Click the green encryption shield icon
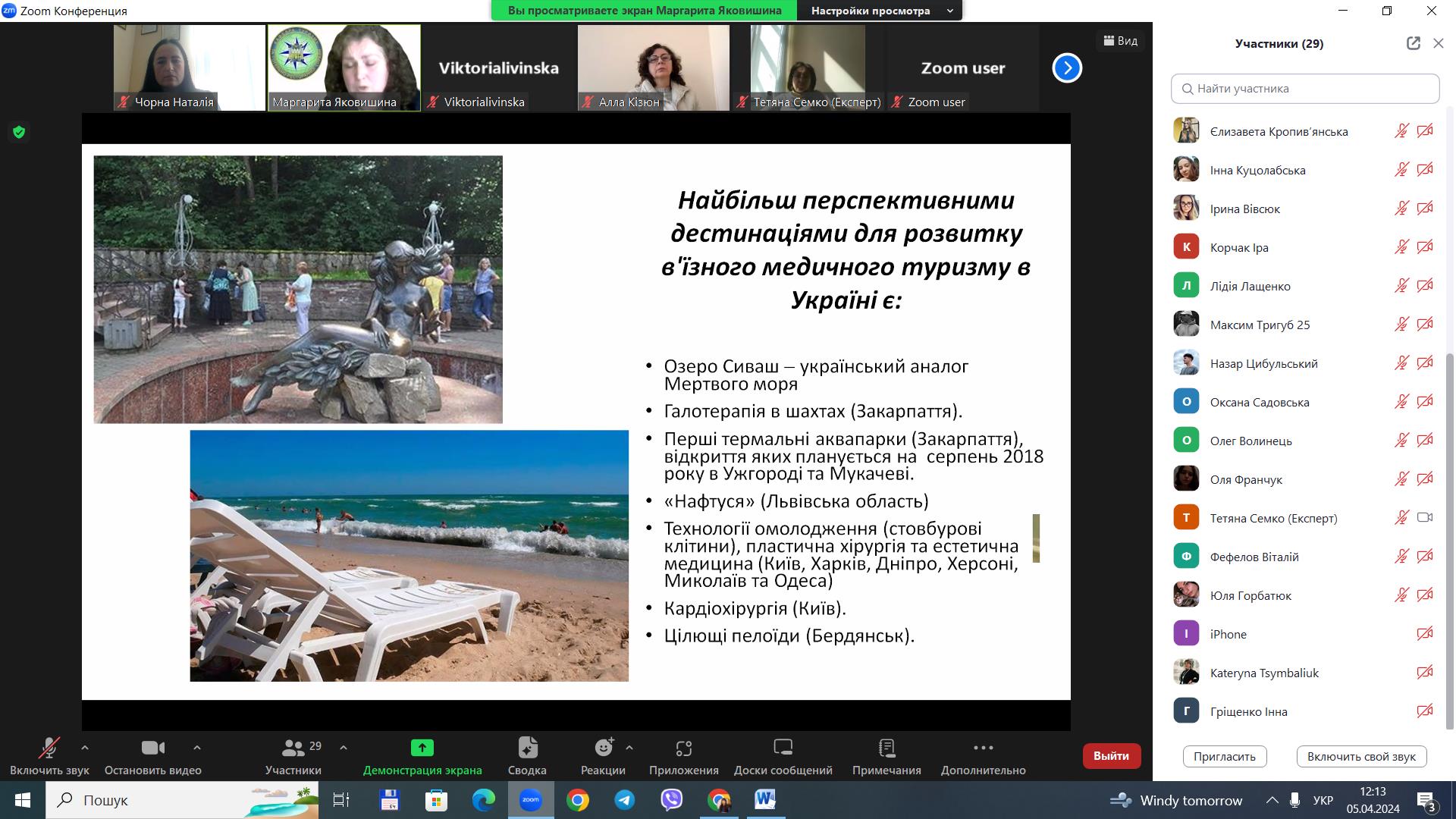The image size is (1456, 819). click(x=19, y=133)
